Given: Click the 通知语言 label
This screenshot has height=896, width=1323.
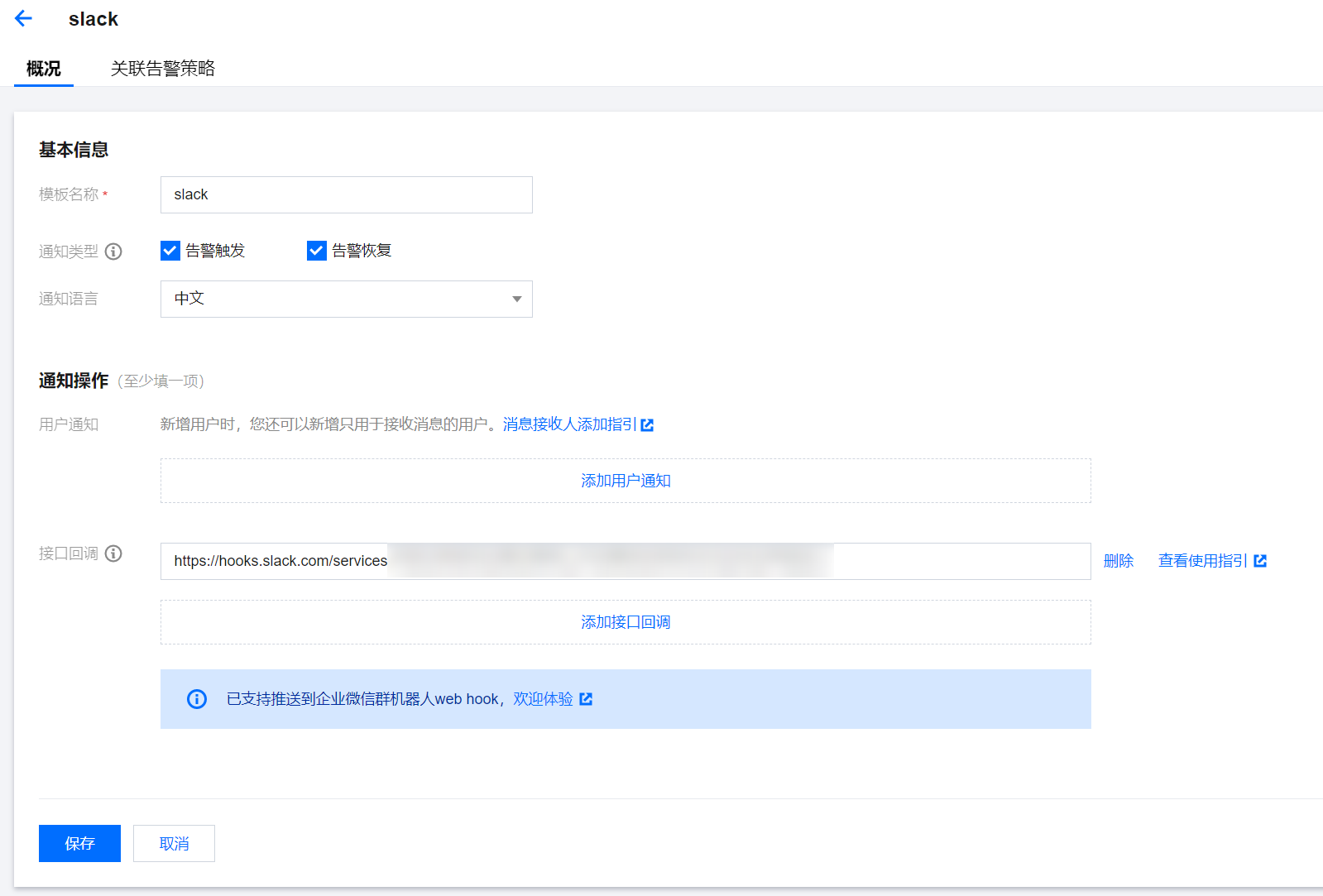Looking at the screenshot, I should click(x=69, y=299).
